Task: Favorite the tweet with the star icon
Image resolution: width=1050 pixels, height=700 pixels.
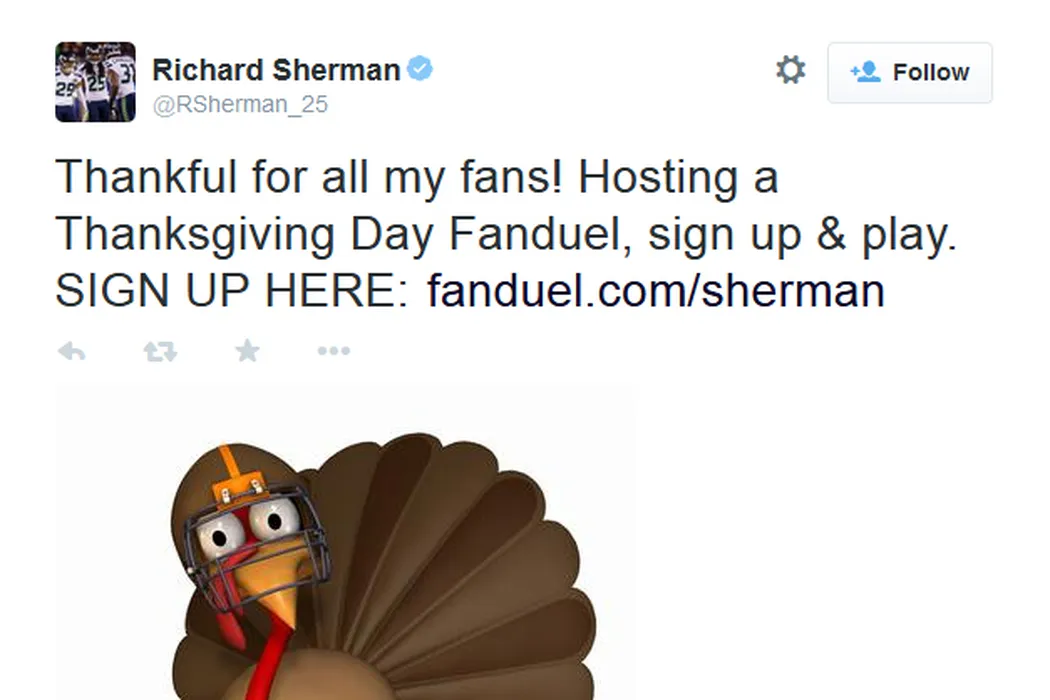Action: 247,351
